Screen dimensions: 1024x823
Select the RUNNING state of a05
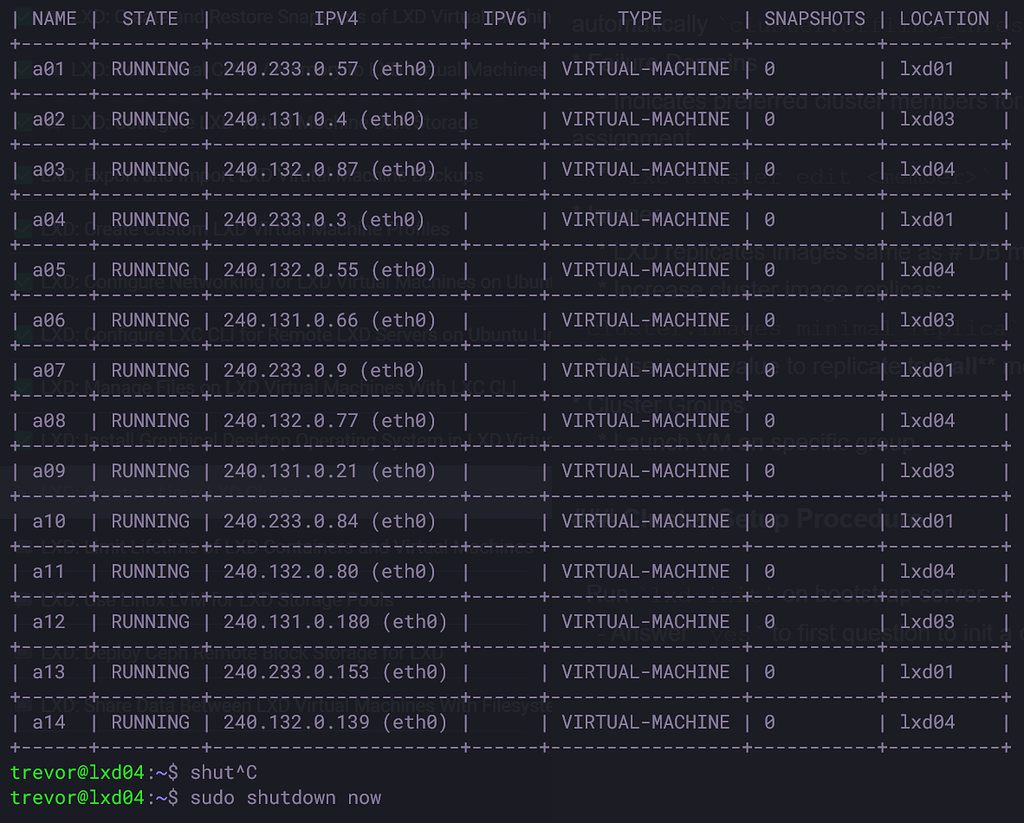150,269
